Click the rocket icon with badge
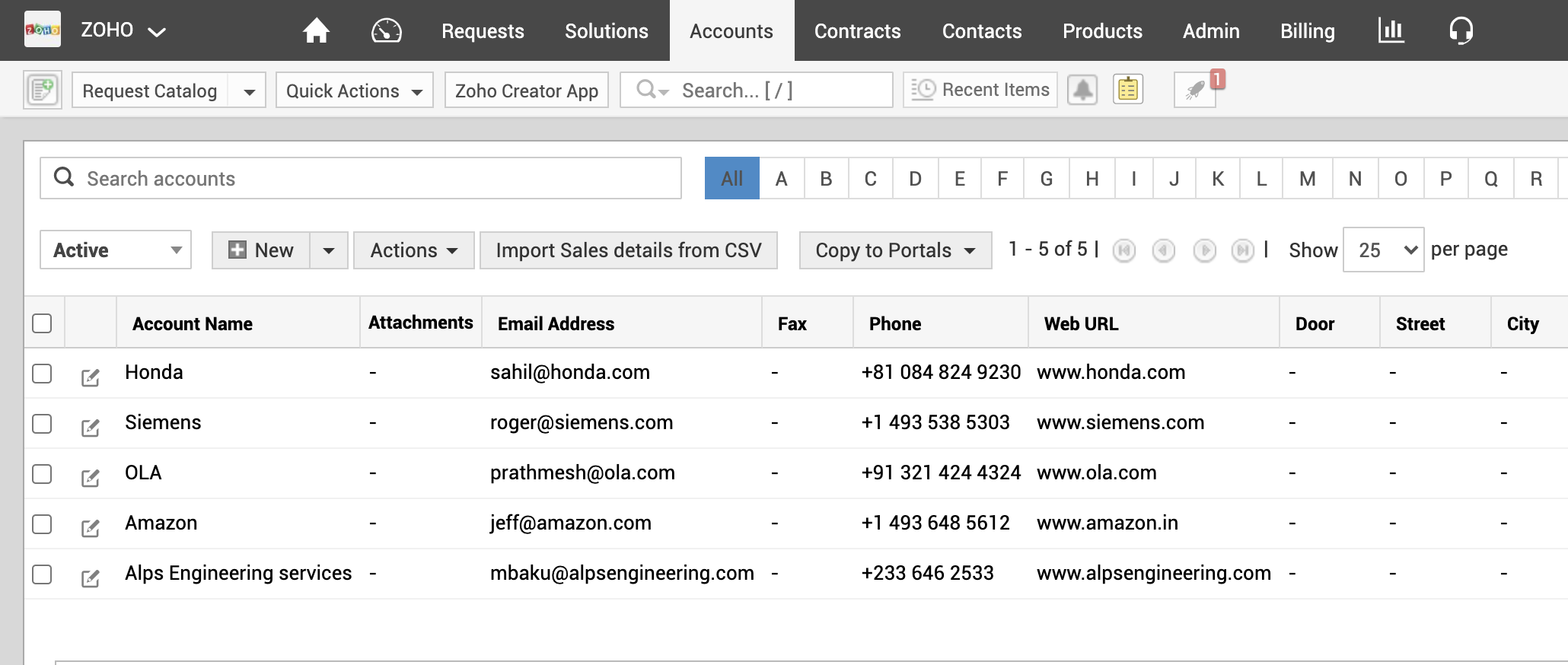1568x665 pixels. 1196,90
